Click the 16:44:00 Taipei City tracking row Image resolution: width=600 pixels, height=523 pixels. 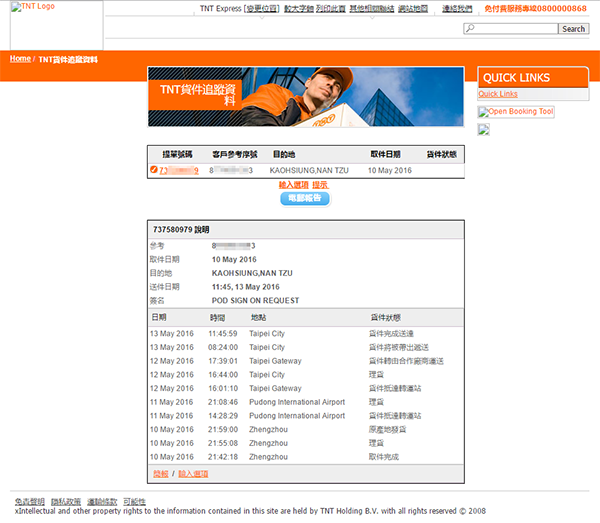tap(306, 375)
